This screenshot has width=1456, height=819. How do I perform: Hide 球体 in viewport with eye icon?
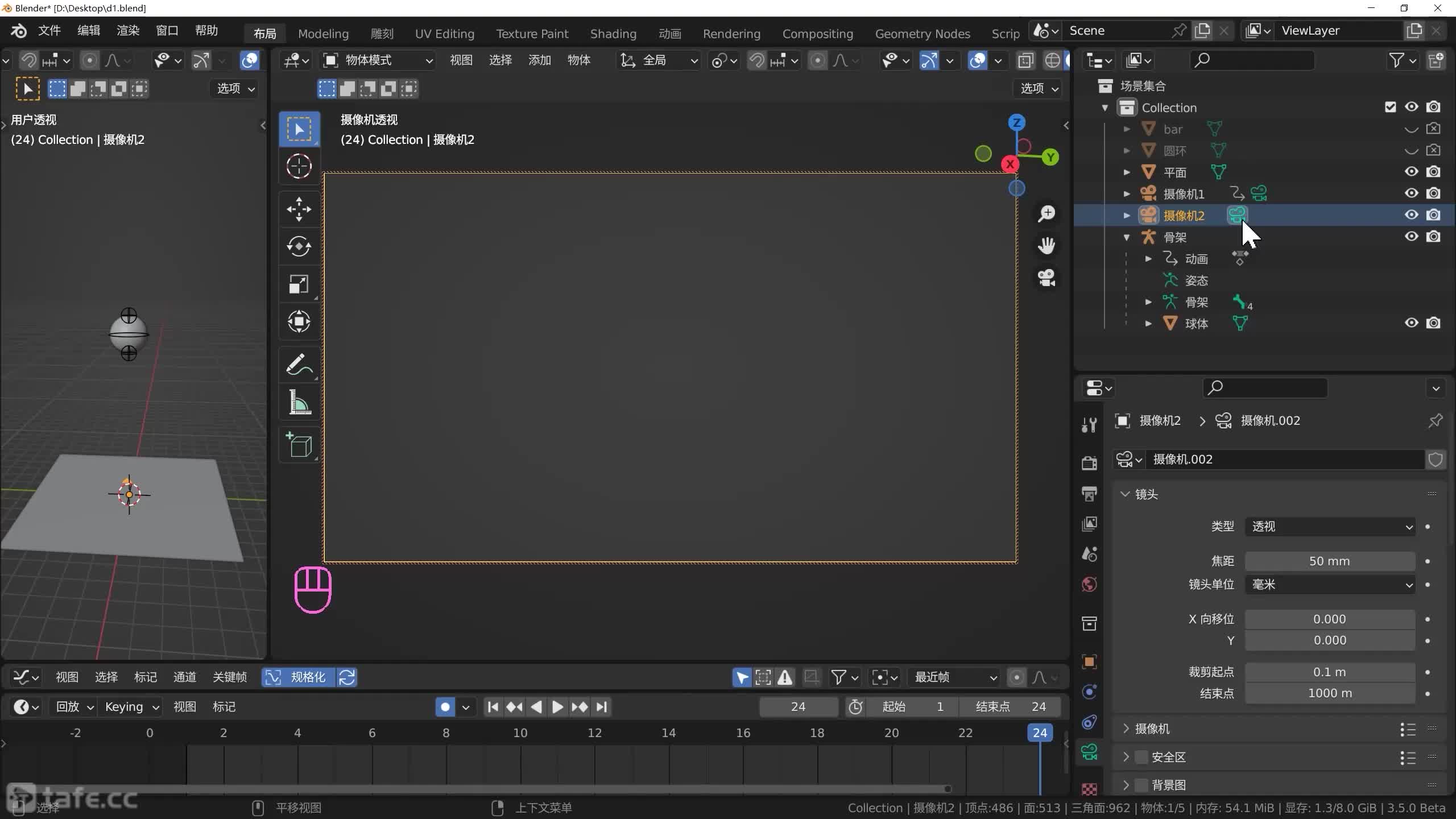pos(1411,323)
